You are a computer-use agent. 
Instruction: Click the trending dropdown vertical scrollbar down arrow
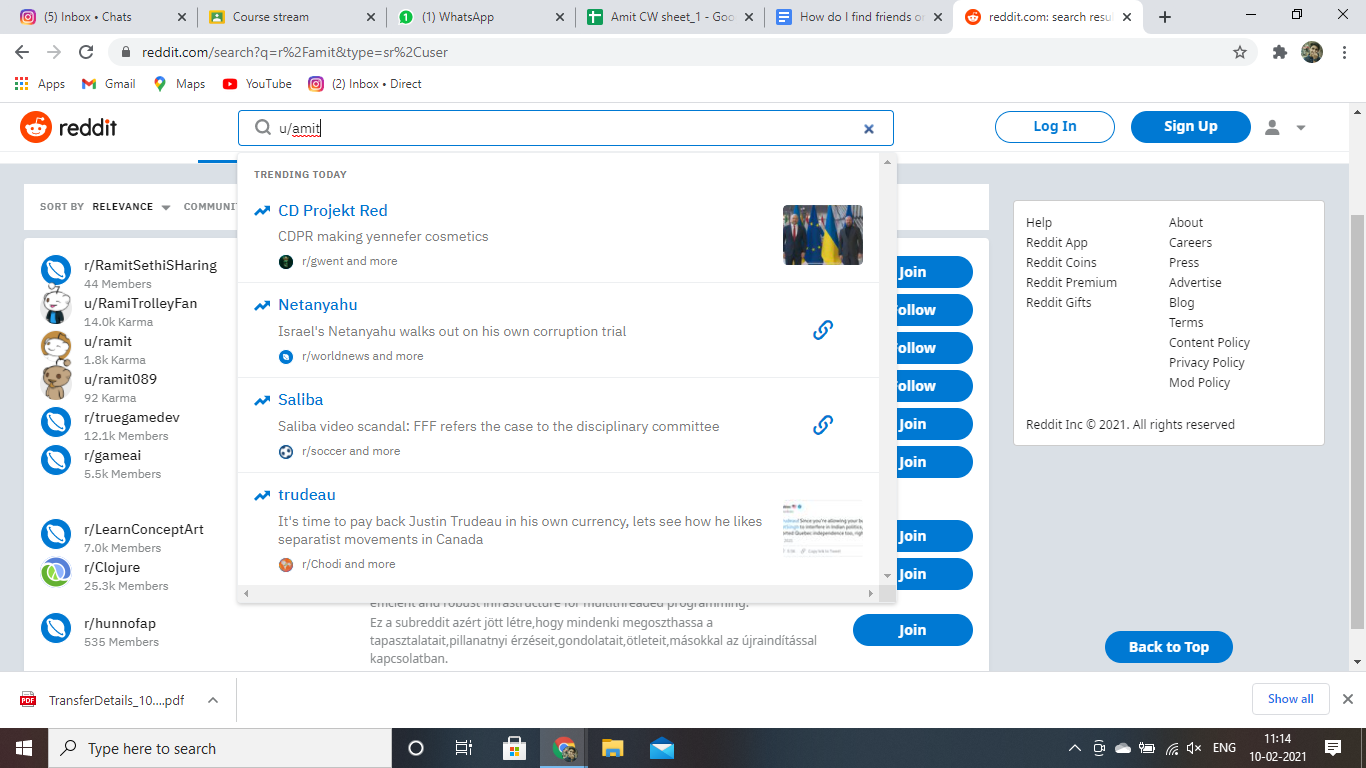click(887, 576)
